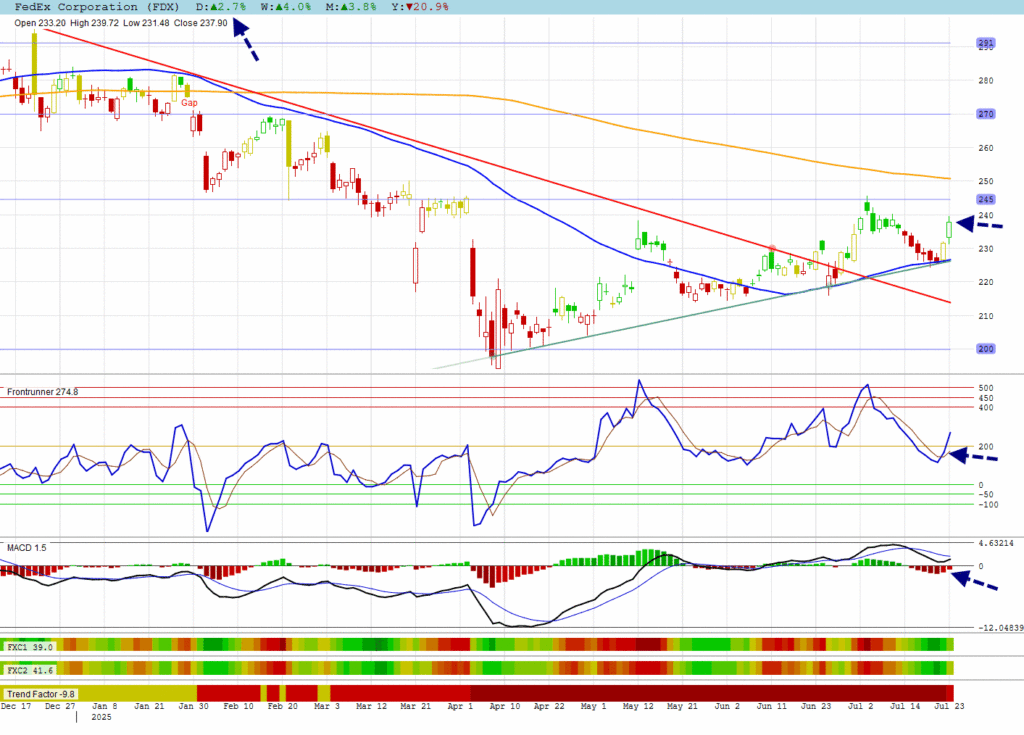Click the High 239.72 readout
Viewport: 1024px width, 735px height.
click(x=95, y=23)
